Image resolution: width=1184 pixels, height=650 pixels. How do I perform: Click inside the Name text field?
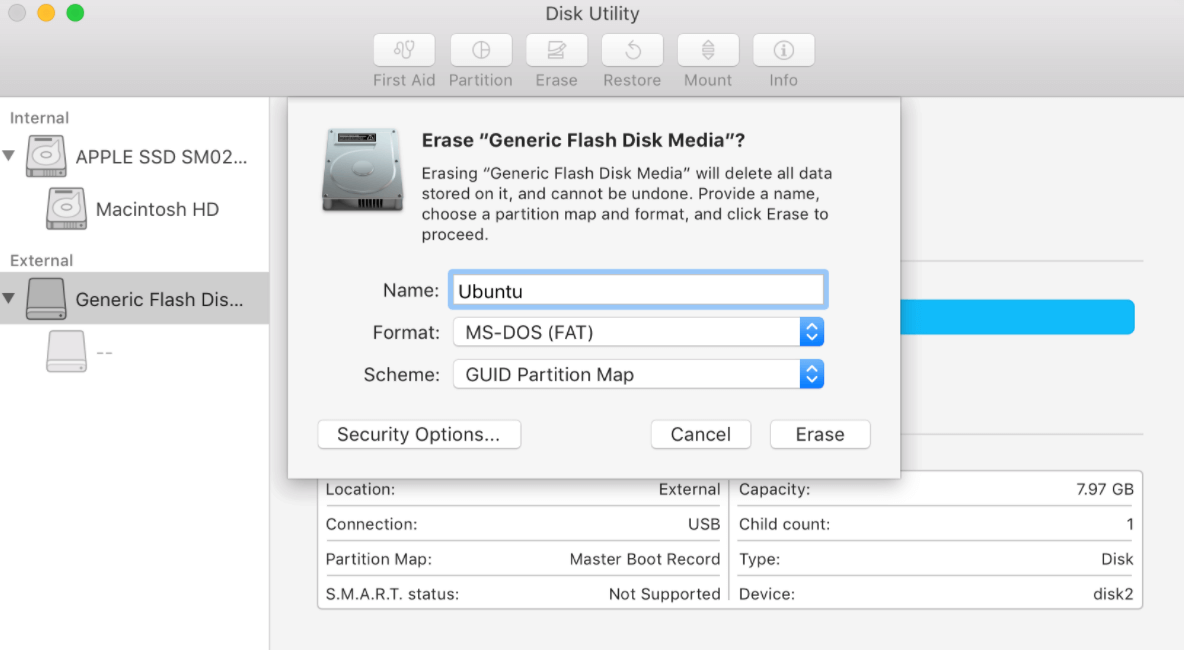[637, 290]
